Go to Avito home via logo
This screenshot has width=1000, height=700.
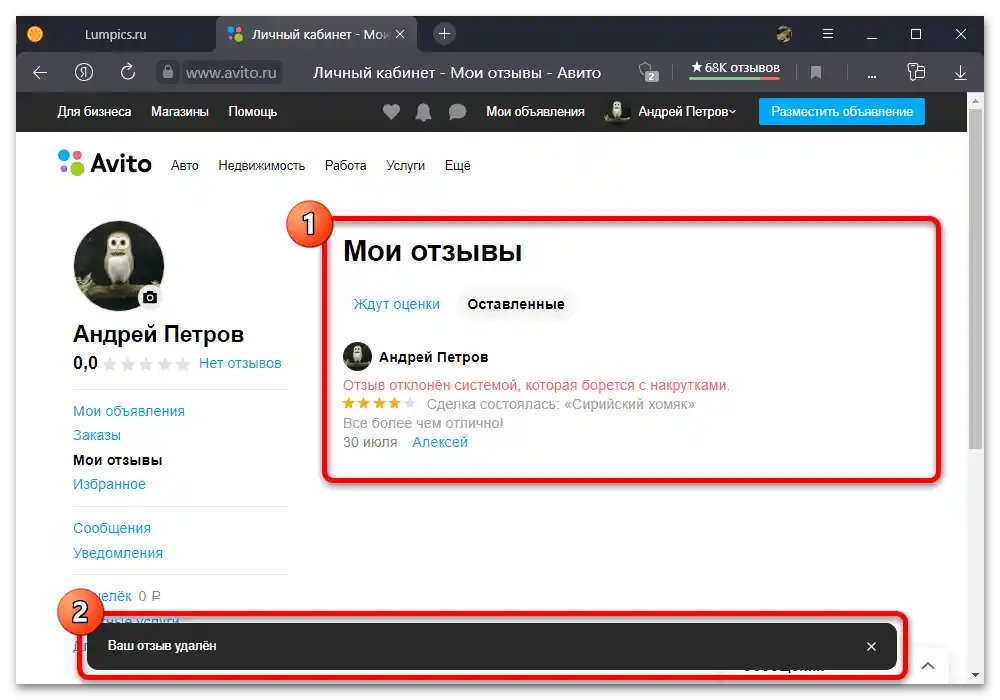[105, 163]
